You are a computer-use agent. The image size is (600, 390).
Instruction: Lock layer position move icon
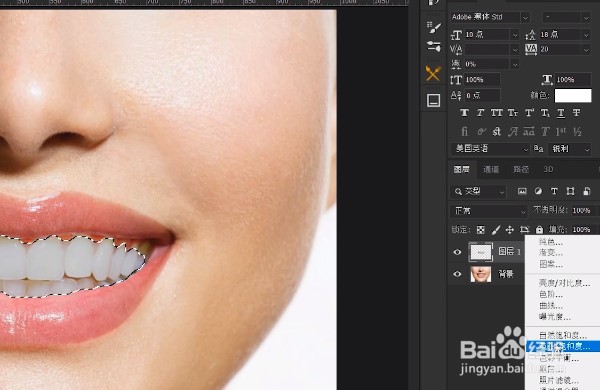510,230
